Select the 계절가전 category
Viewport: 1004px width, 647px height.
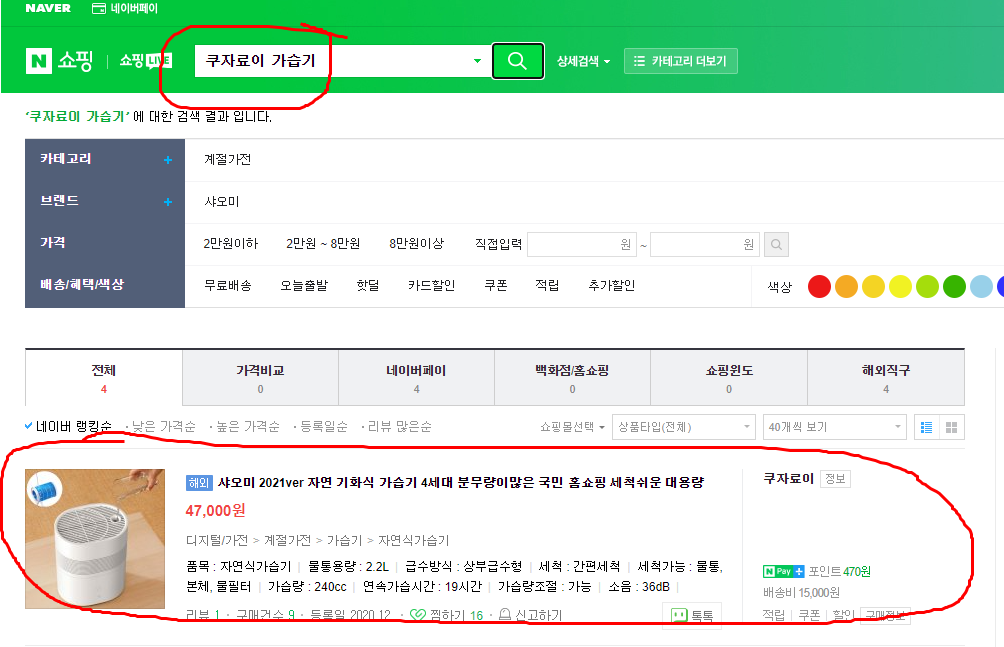227,160
